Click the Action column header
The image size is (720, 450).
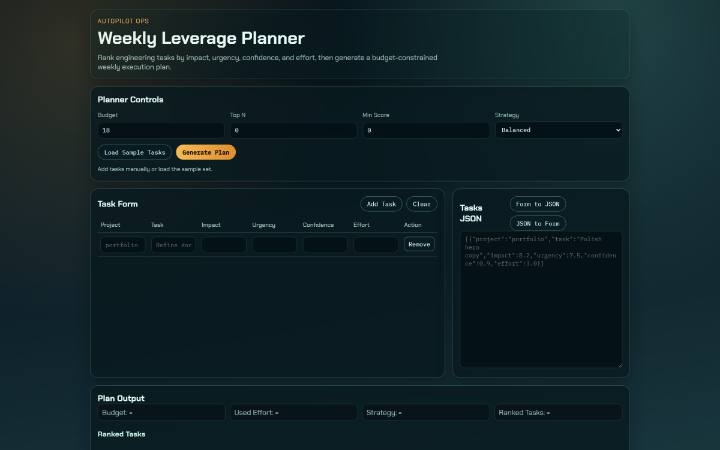(x=412, y=225)
